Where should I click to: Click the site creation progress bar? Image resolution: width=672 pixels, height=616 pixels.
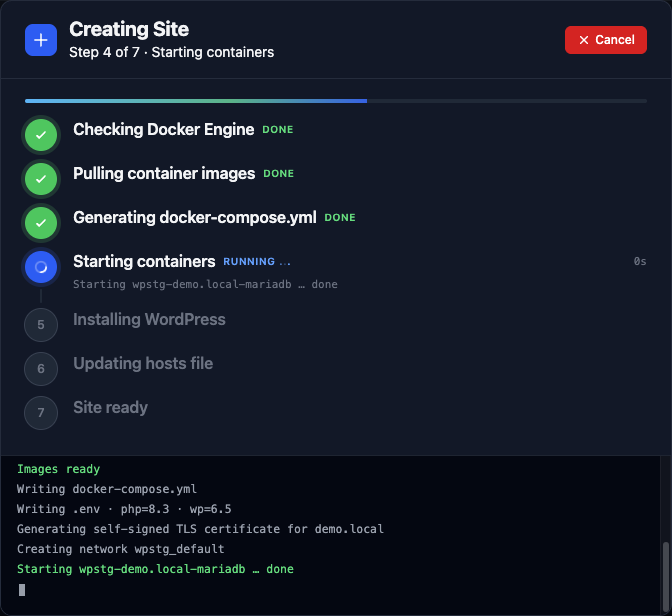(x=336, y=101)
